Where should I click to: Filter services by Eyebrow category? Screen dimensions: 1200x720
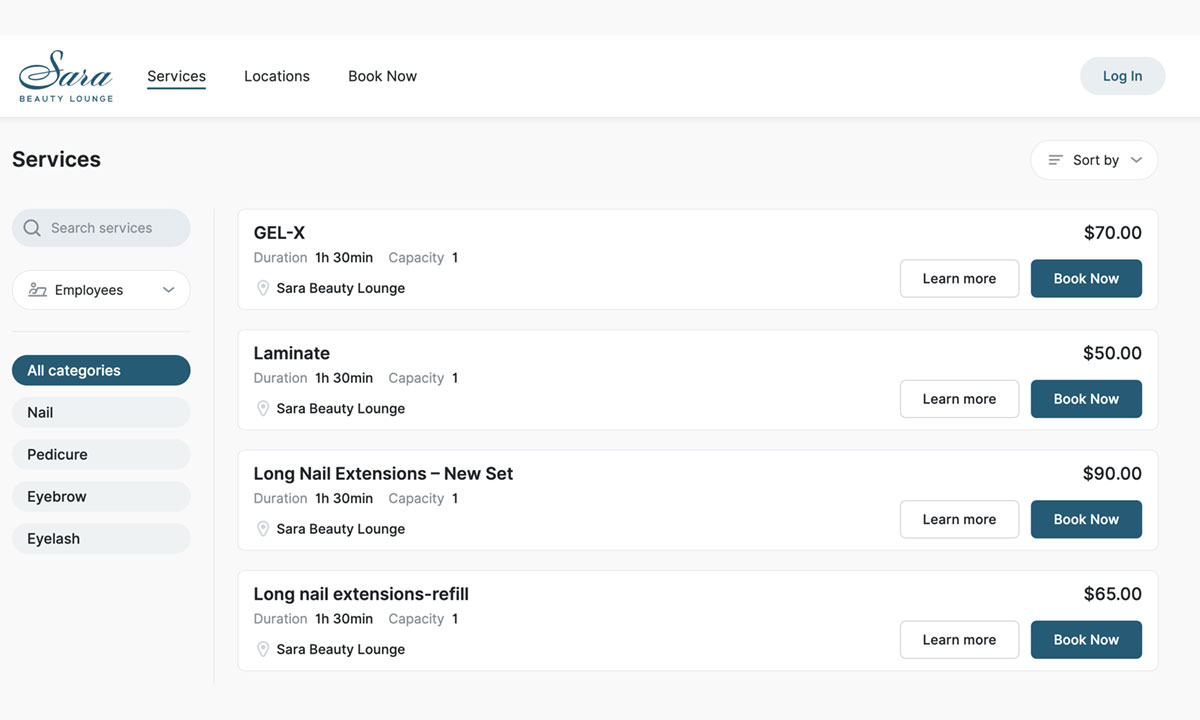tap(101, 496)
